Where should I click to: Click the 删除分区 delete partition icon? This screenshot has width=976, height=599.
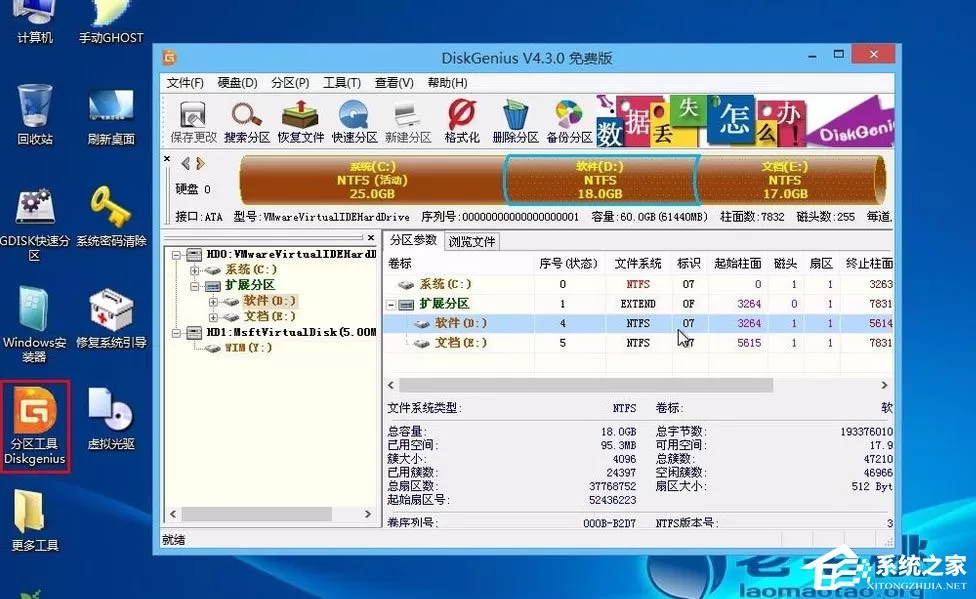coord(515,122)
